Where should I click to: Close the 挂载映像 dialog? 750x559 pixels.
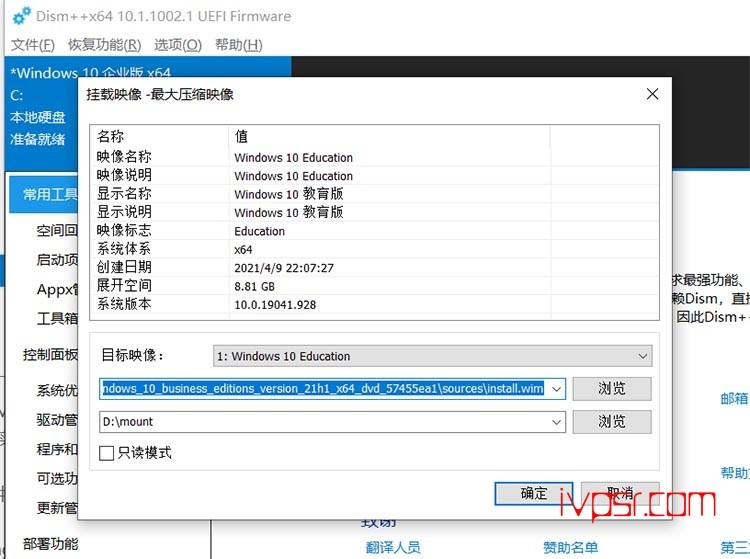(652, 94)
